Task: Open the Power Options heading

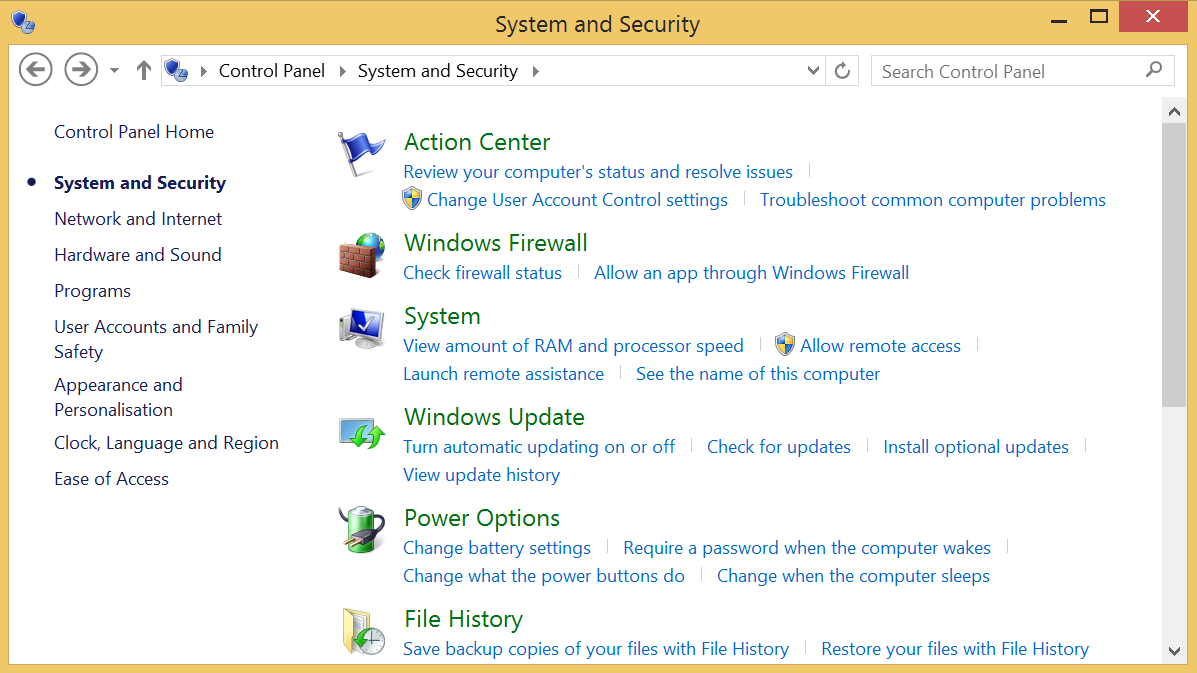Action: (482, 518)
